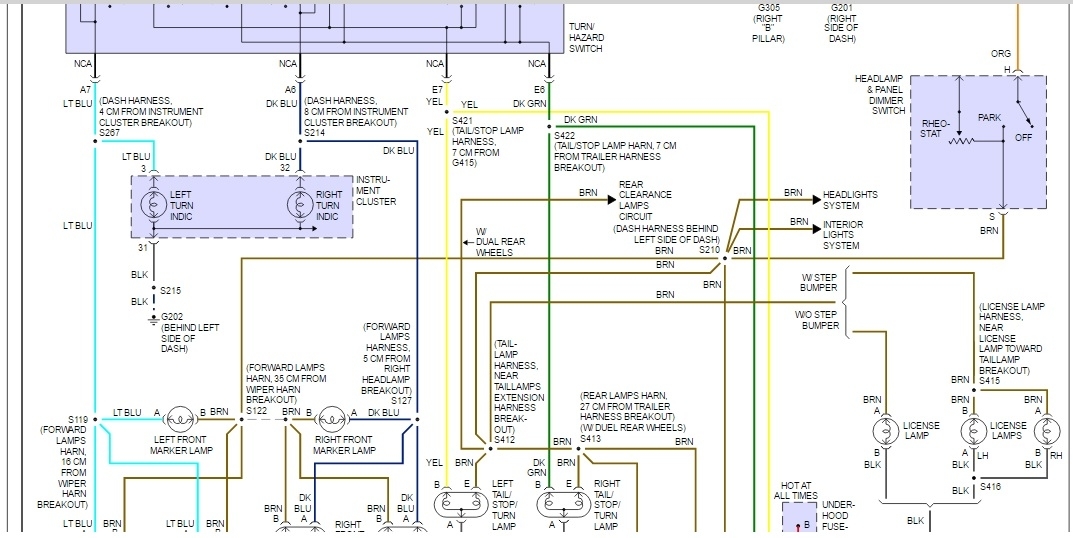The image size is (1073, 538).
Task: Select the Left Front Marker Lamp symbol
Action: [x=182, y=419]
